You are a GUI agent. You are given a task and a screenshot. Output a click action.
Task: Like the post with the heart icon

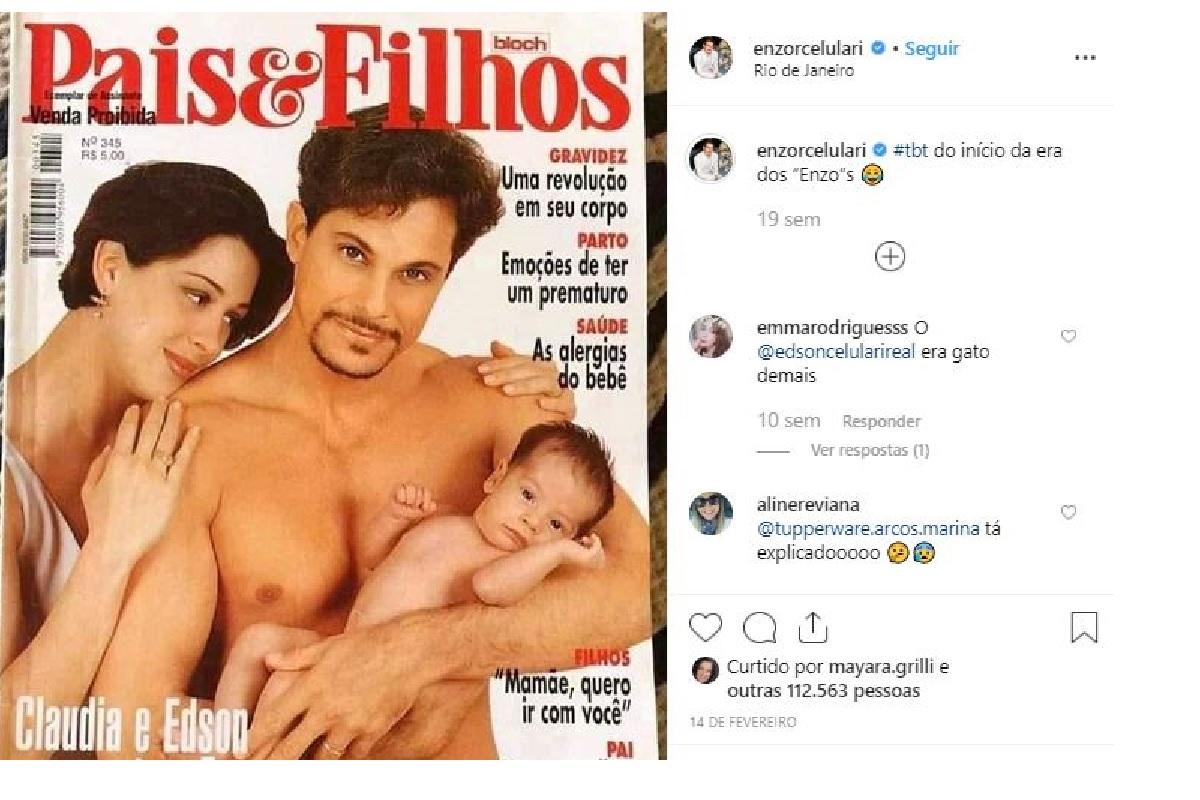[x=706, y=628]
